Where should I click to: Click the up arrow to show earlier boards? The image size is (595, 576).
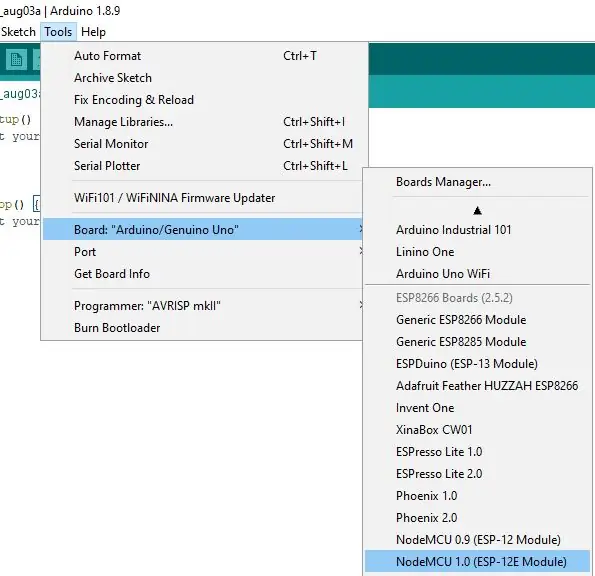click(x=477, y=210)
